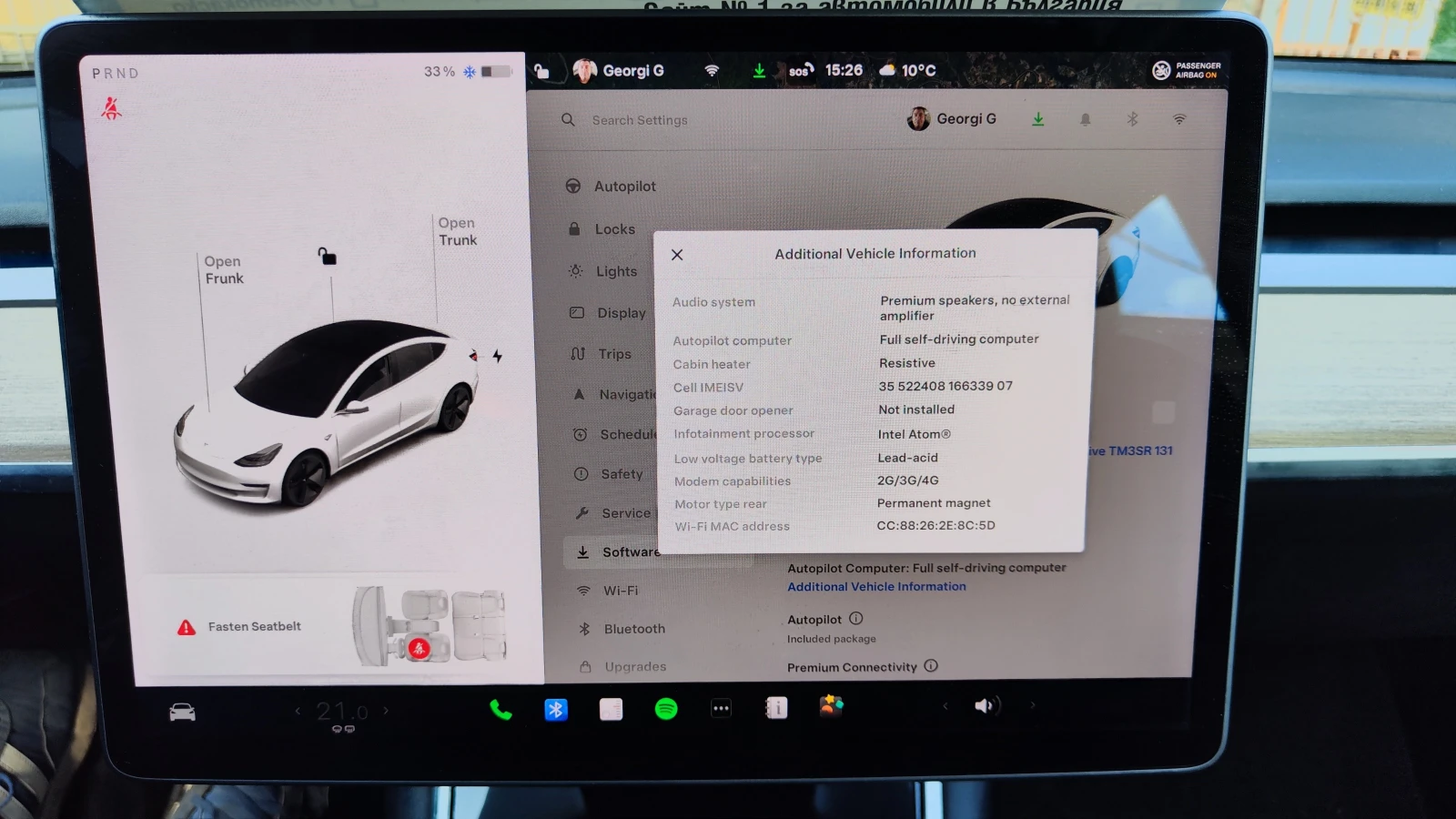Image resolution: width=1456 pixels, height=819 pixels.
Task: Open the Spotify app
Action: coord(666,709)
